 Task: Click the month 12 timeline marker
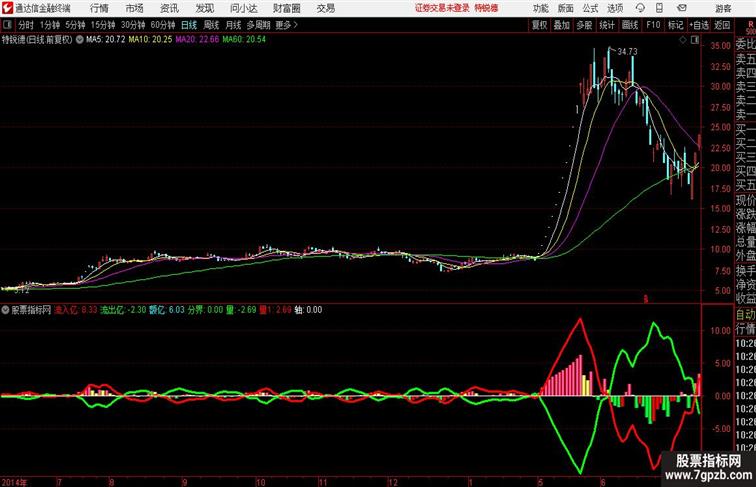point(393,482)
